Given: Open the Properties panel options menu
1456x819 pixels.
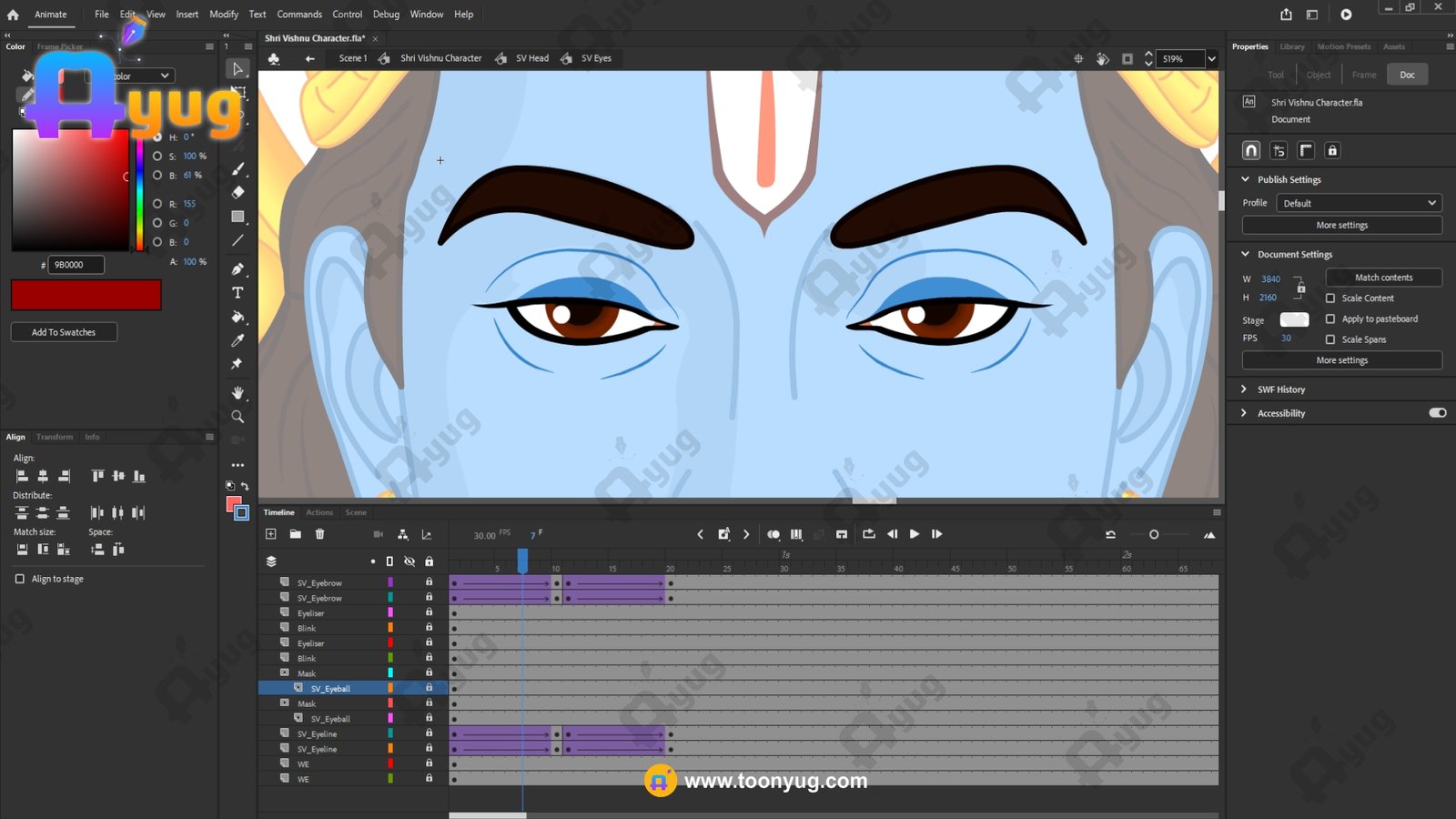Looking at the screenshot, I should (1450, 46).
